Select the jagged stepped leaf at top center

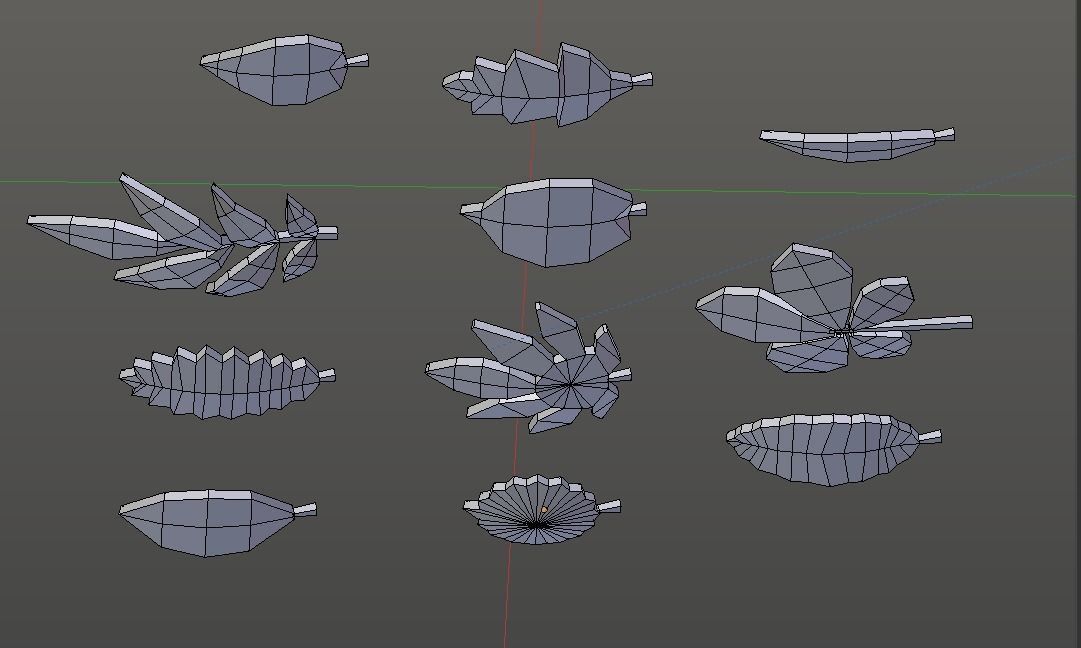point(545,86)
